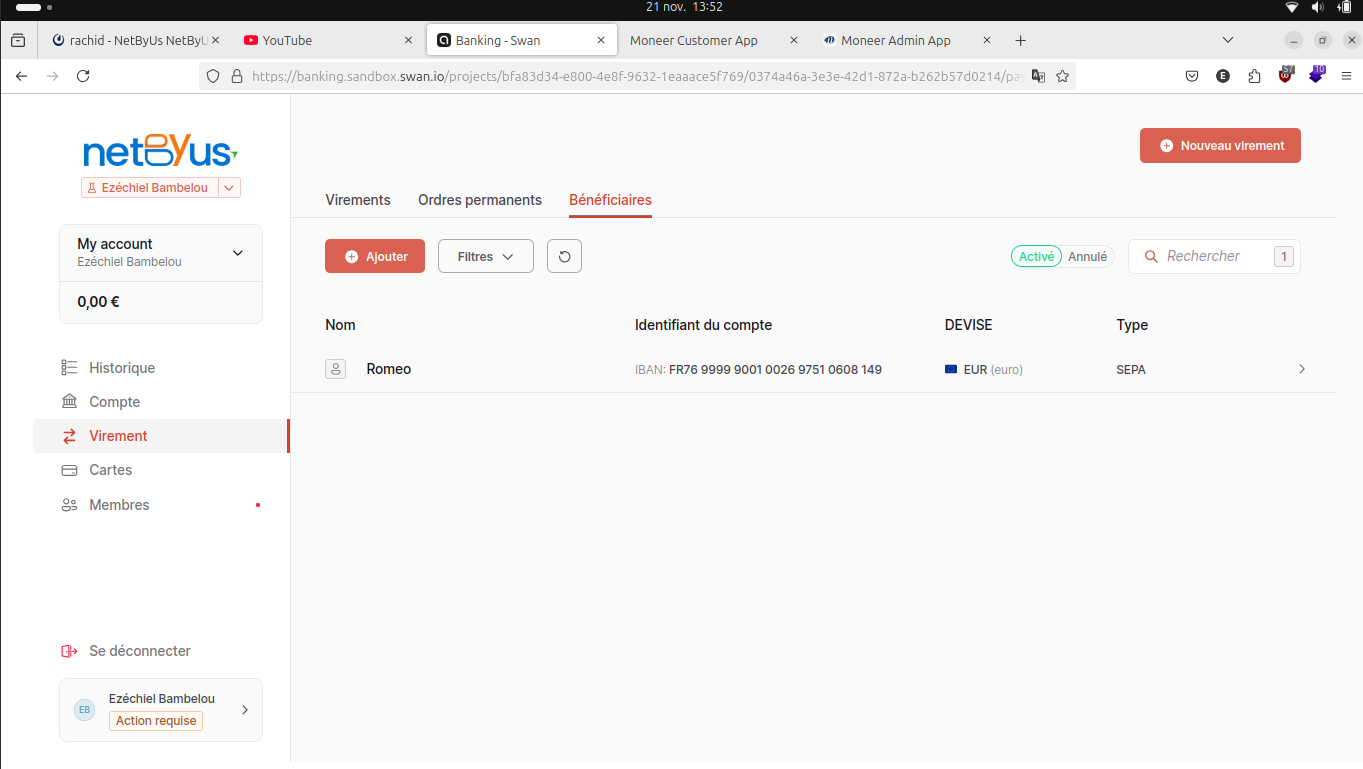Click the Ajouter beneficiary button
This screenshot has height=769, width=1363.
(375, 256)
